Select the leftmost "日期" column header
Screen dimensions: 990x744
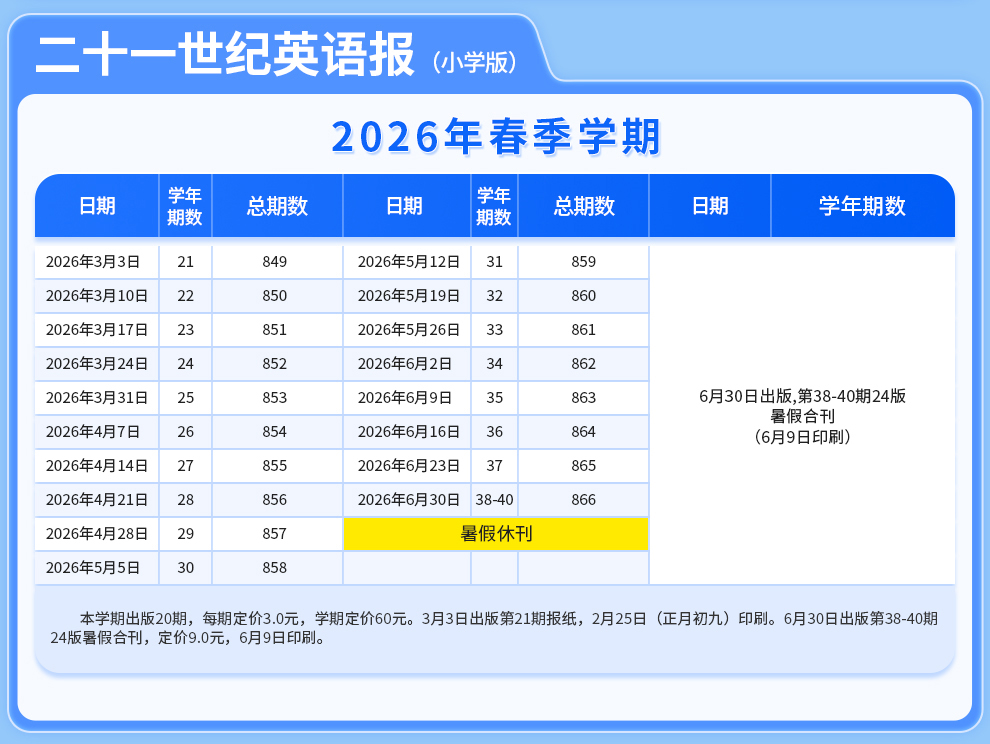(x=97, y=206)
